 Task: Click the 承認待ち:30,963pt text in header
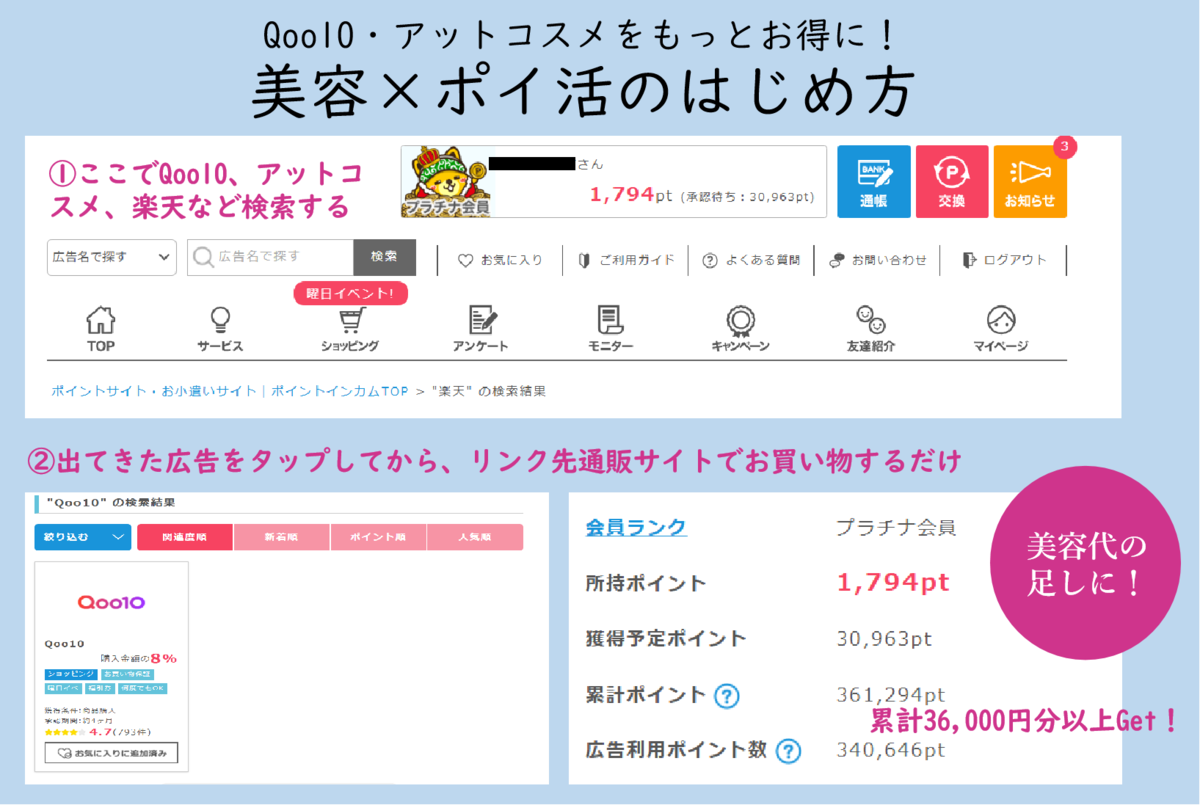(x=748, y=197)
